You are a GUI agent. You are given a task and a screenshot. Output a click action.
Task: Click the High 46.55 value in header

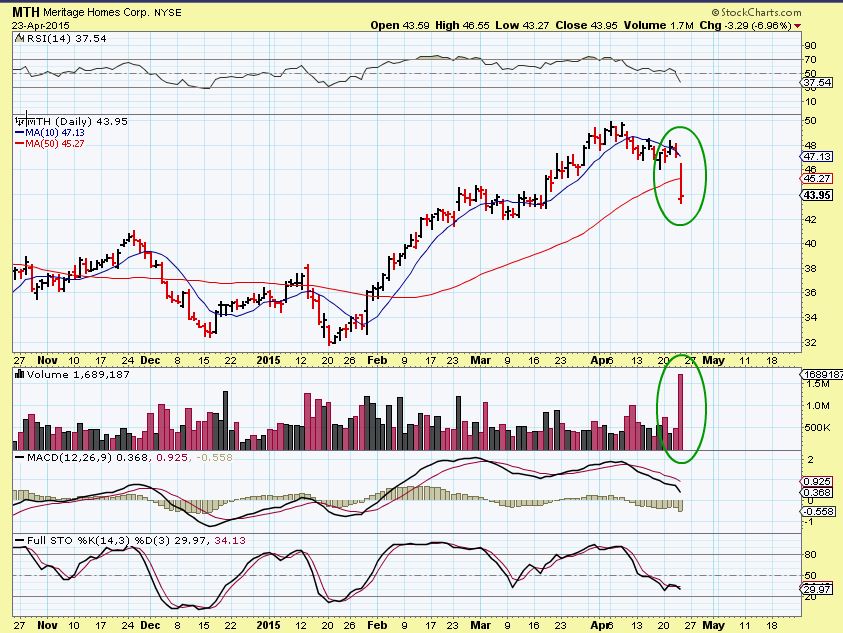[x=462, y=25]
